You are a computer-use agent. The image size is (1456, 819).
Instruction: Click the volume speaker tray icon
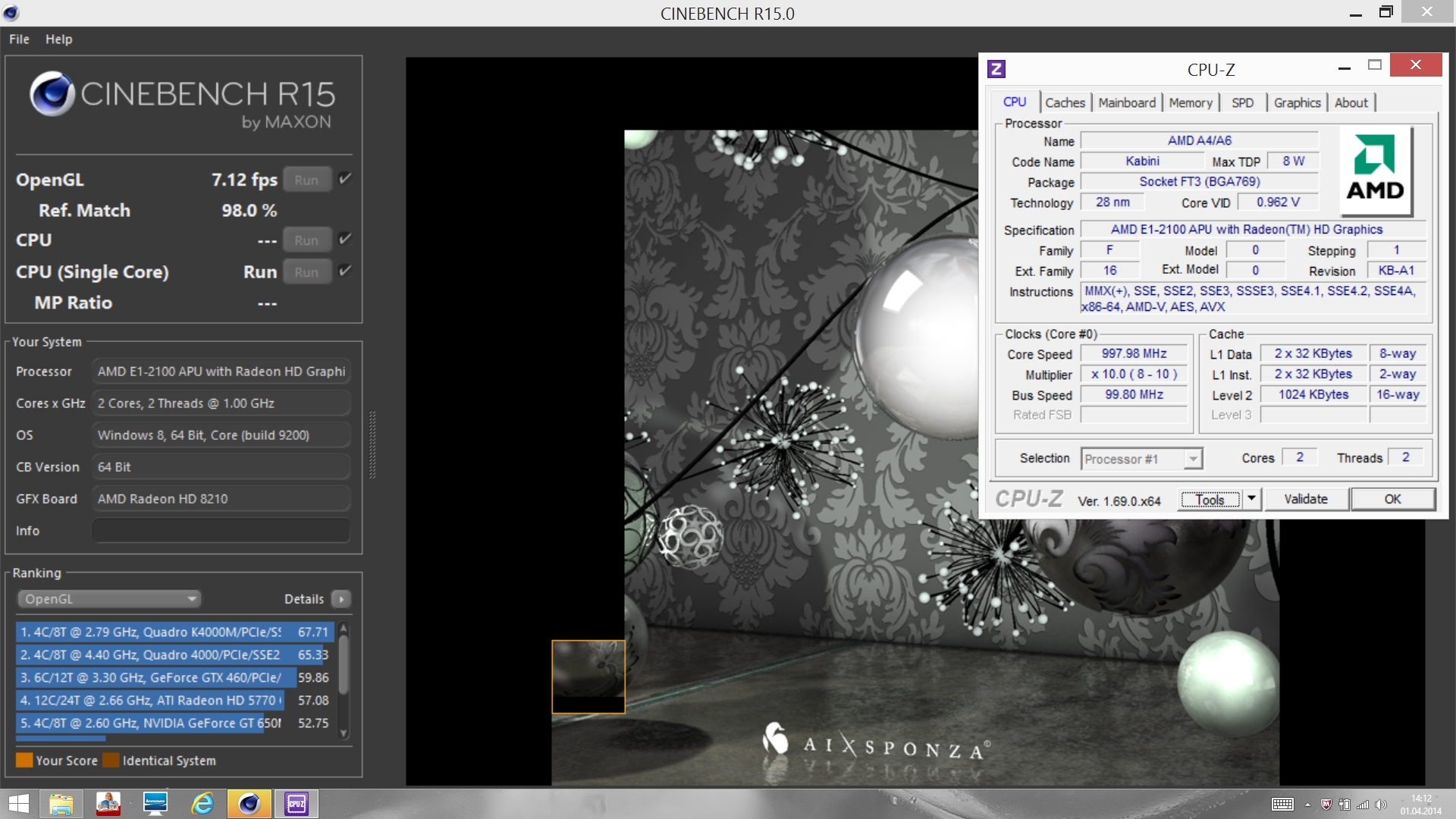pos(1380,805)
